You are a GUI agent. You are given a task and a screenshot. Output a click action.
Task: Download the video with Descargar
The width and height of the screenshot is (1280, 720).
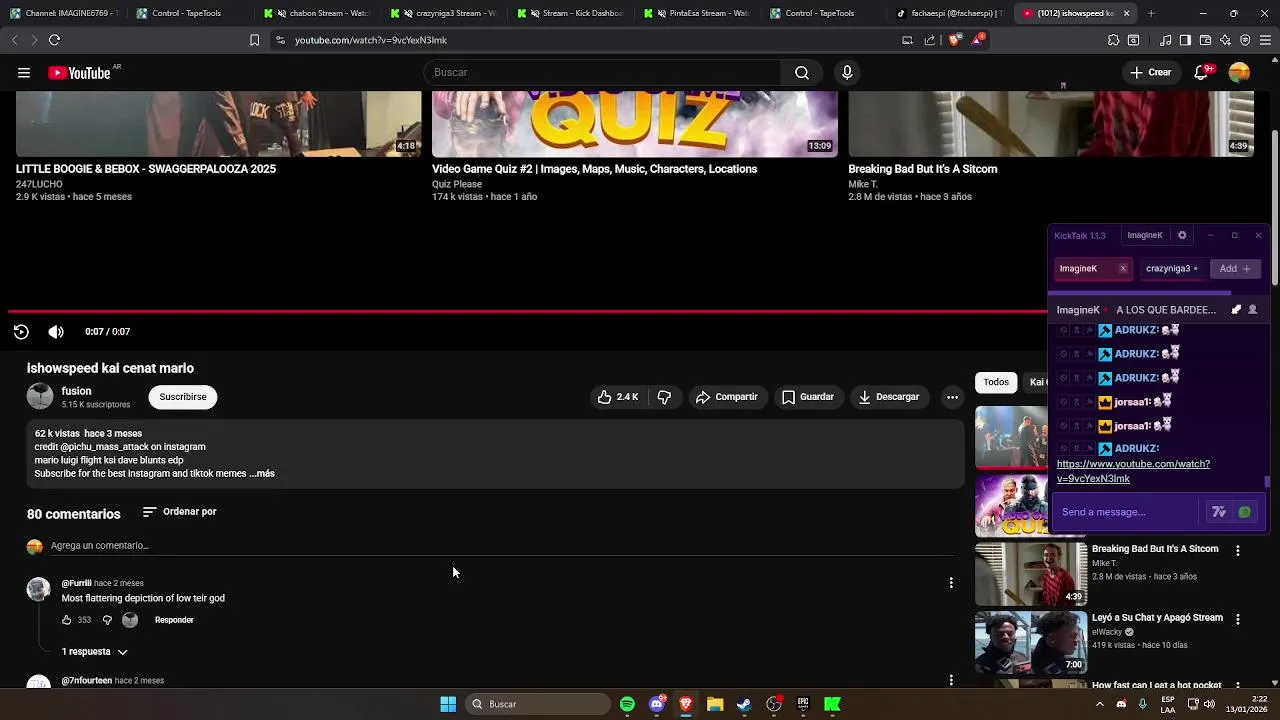(x=888, y=397)
